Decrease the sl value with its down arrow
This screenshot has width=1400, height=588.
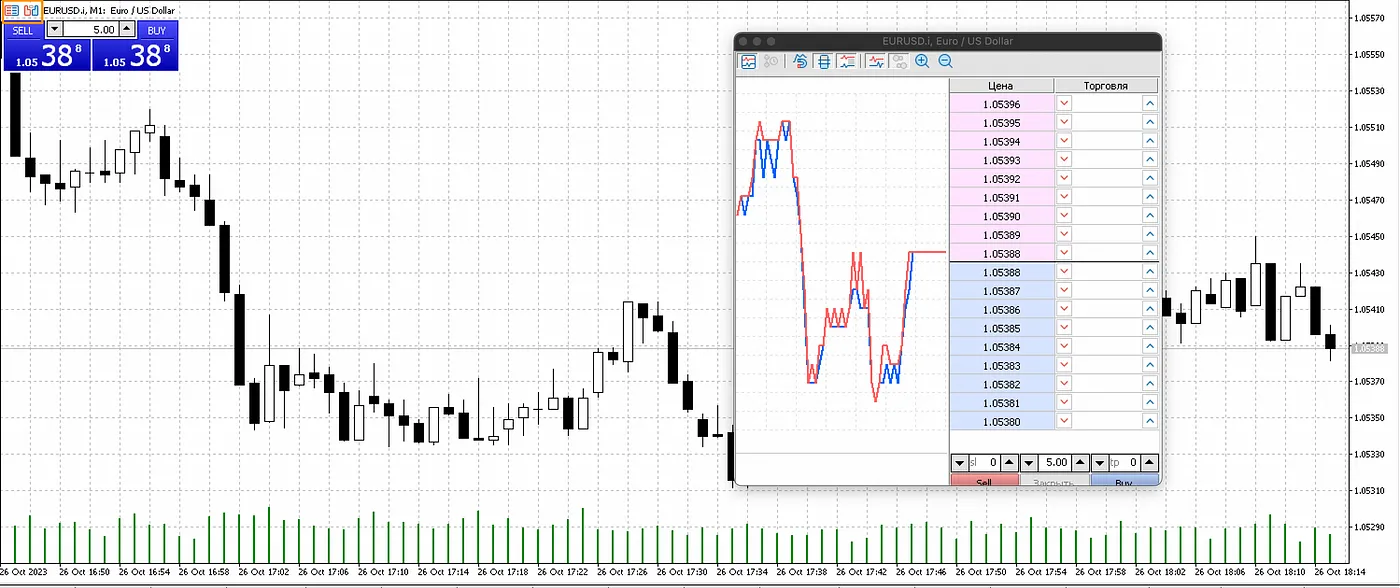[x=959, y=463]
